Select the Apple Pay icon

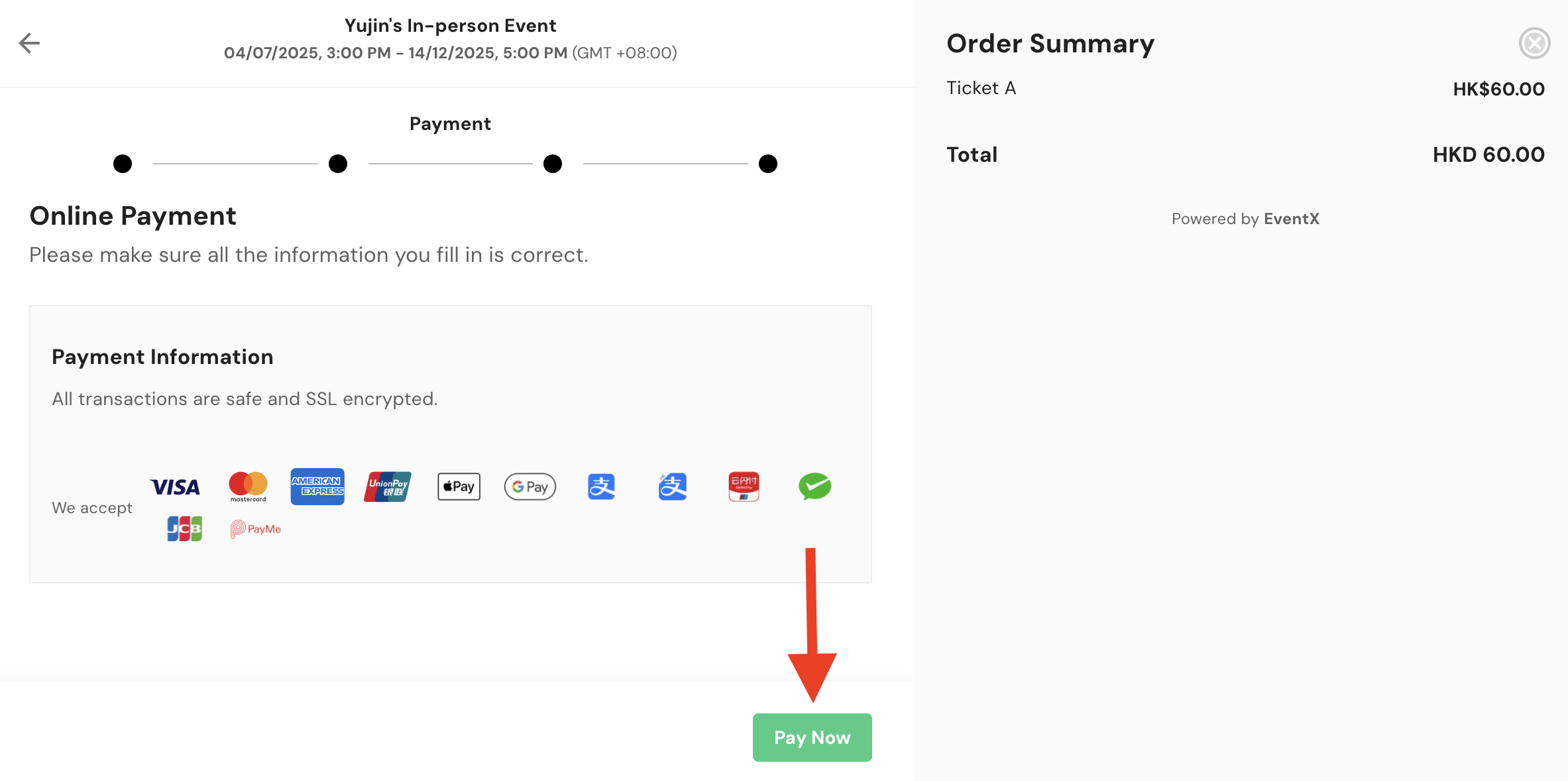tap(459, 487)
